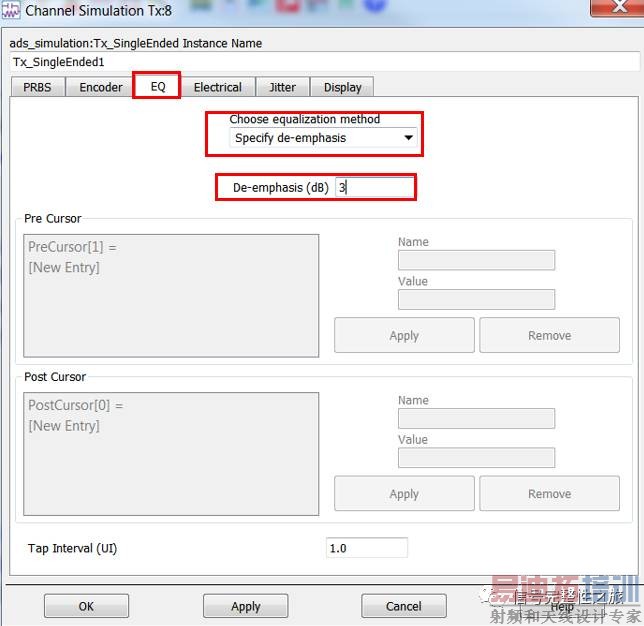Screen dimensions: 644x626
Task: Click the bottom Apply button
Action: point(246,606)
